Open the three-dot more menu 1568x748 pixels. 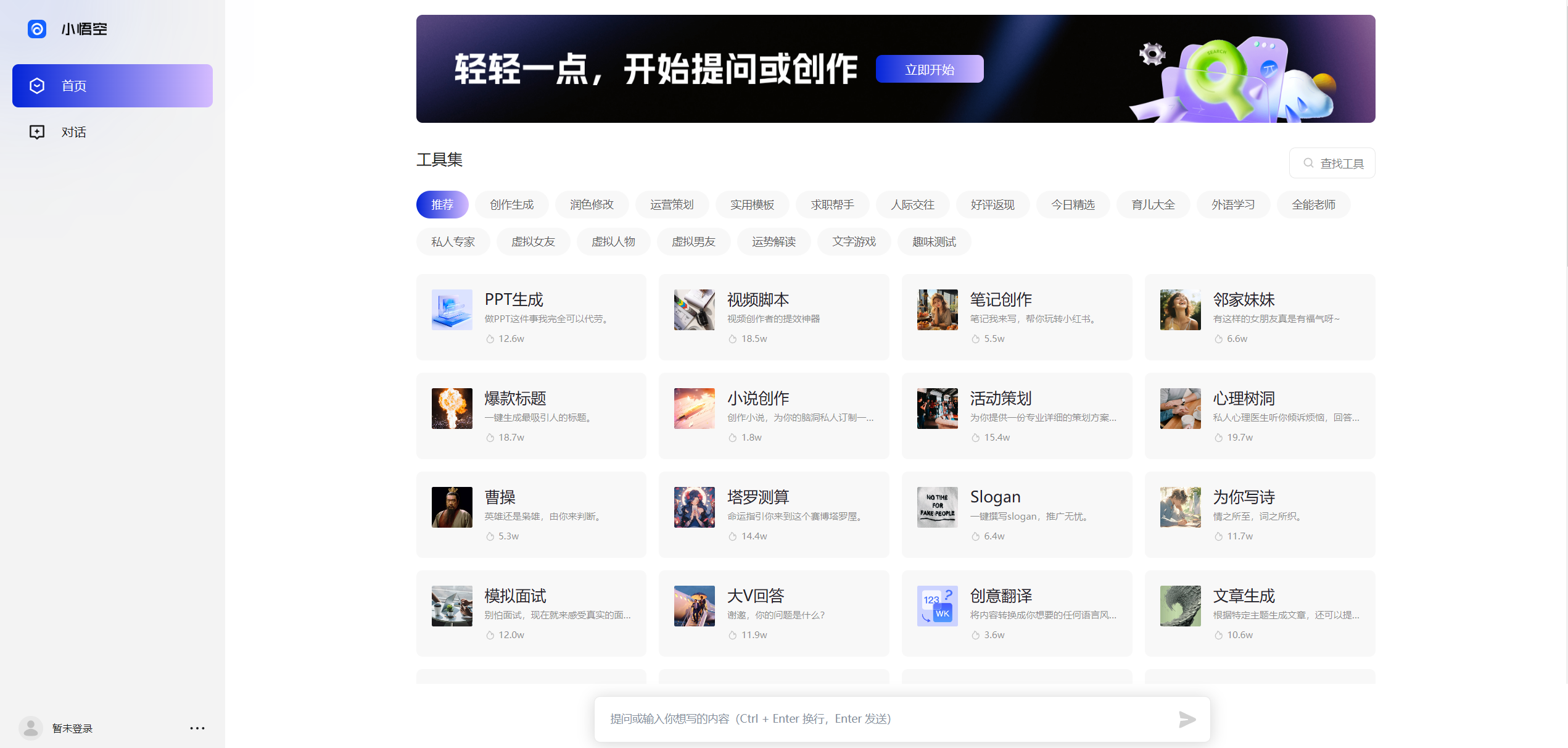tap(197, 728)
